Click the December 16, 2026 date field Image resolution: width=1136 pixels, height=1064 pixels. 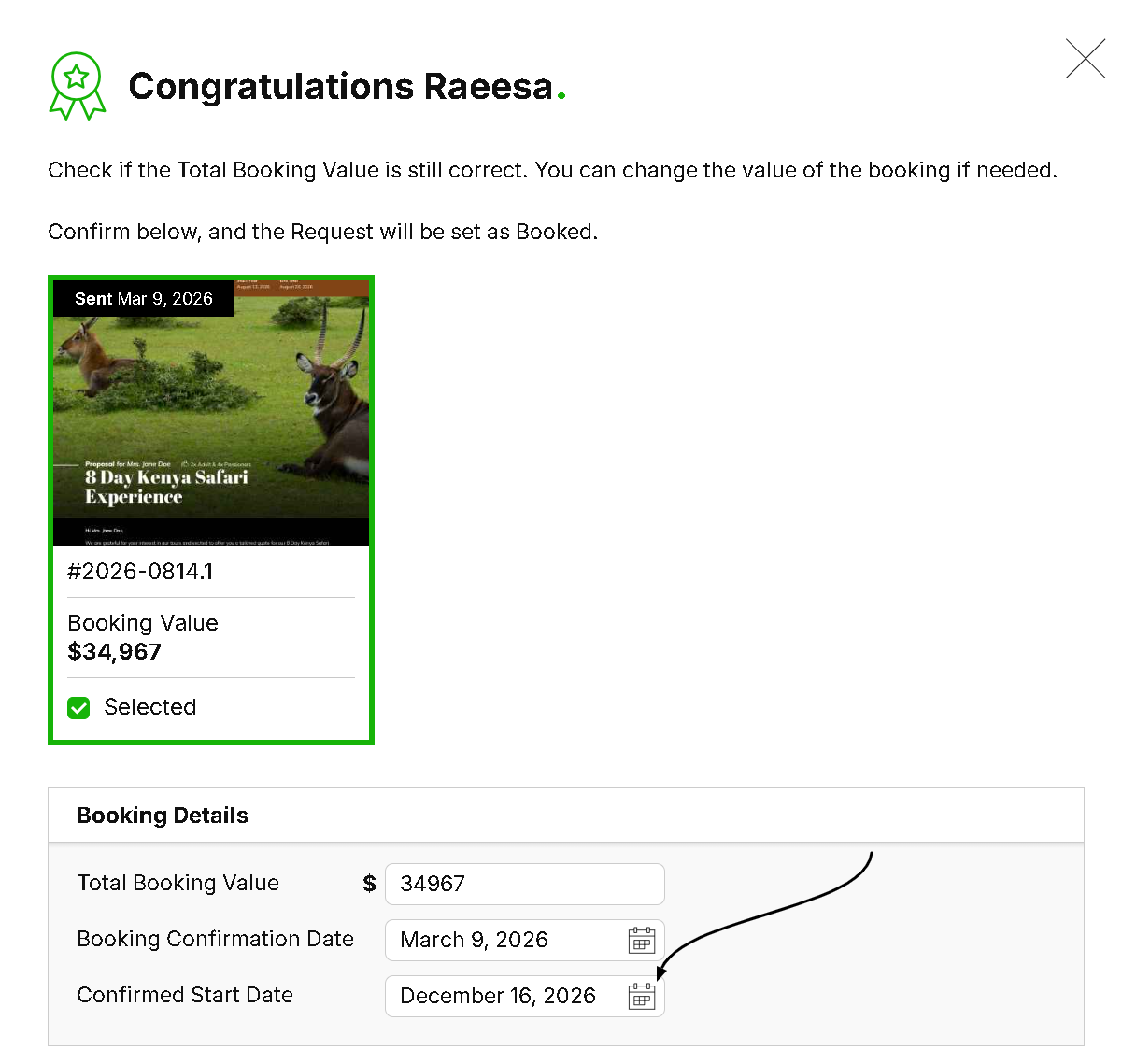point(504,996)
